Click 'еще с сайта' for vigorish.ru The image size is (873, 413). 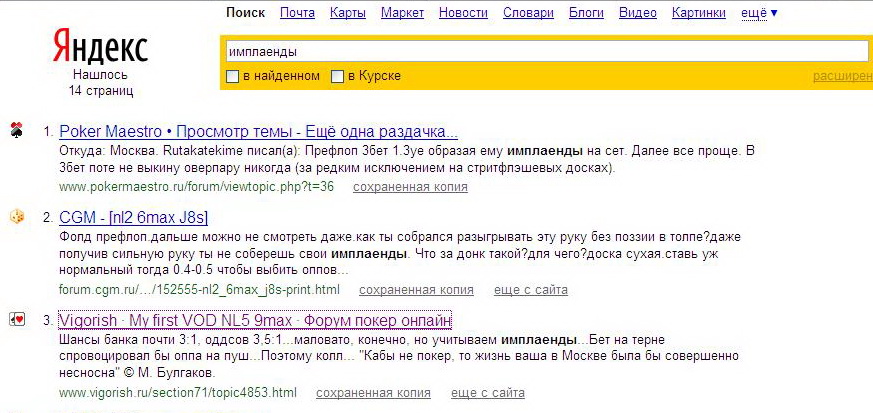(488, 393)
